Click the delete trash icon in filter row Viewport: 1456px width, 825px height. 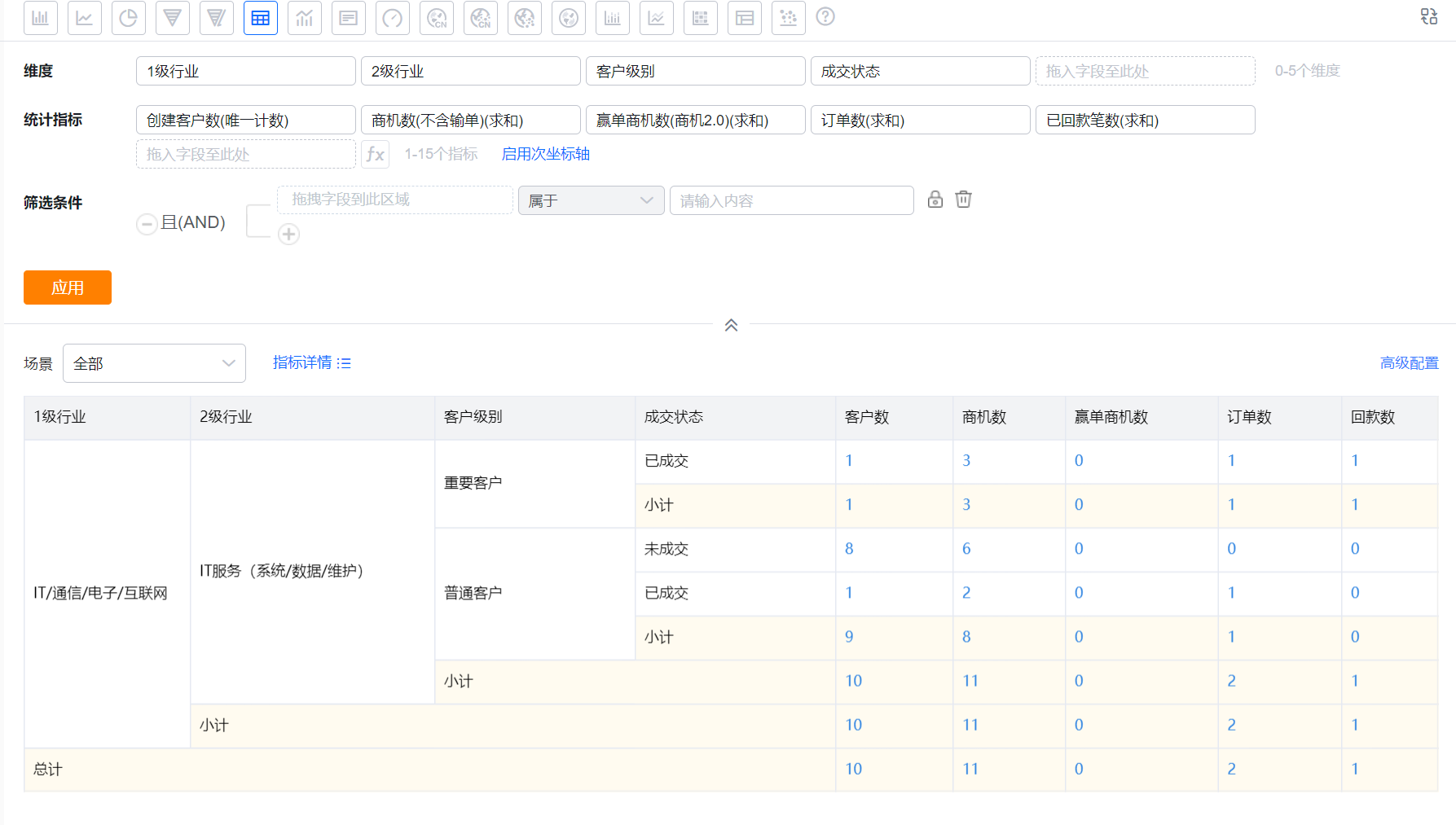963,200
